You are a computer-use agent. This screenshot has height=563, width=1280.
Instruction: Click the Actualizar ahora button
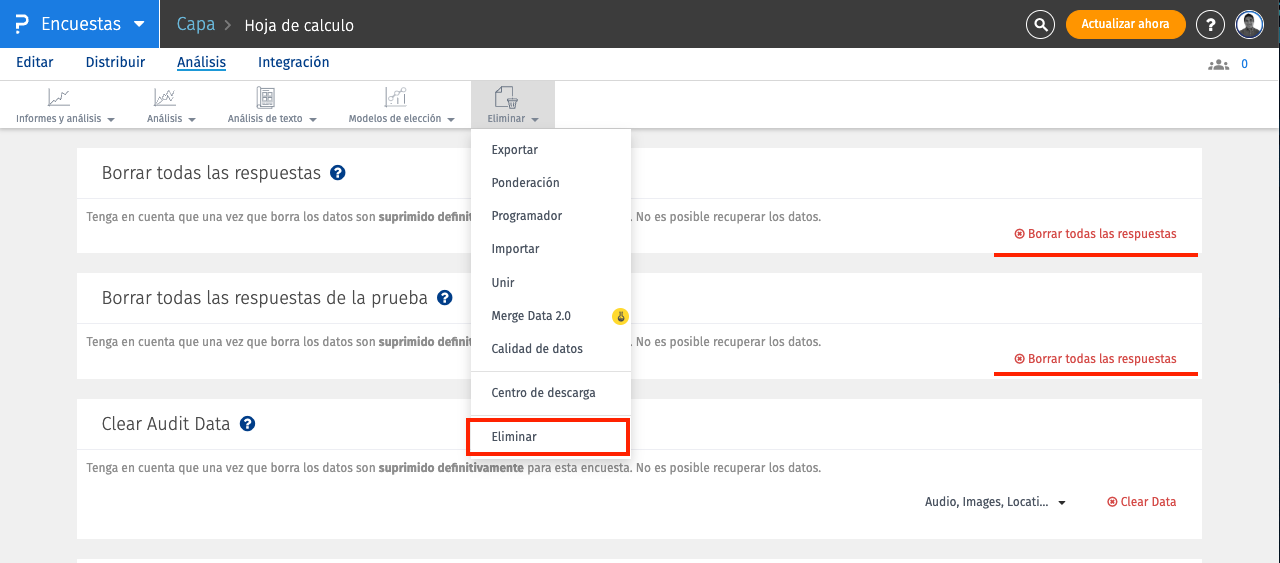[x=1125, y=24]
